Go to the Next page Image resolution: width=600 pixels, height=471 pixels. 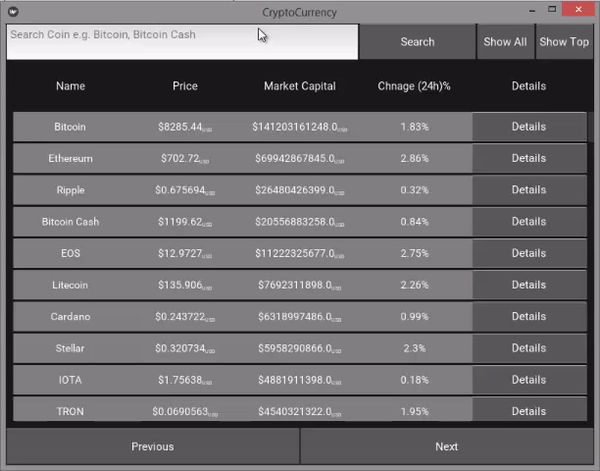click(x=447, y=446)
